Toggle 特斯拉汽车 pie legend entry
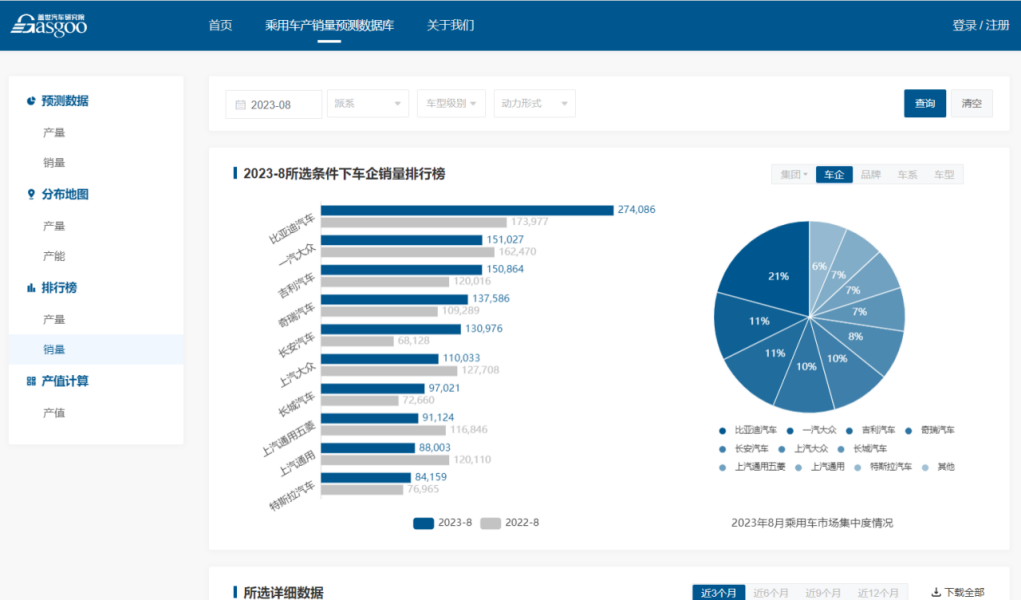Image resolution: width=1021 pixels, height=600 pixels. (x=883, y=467)
